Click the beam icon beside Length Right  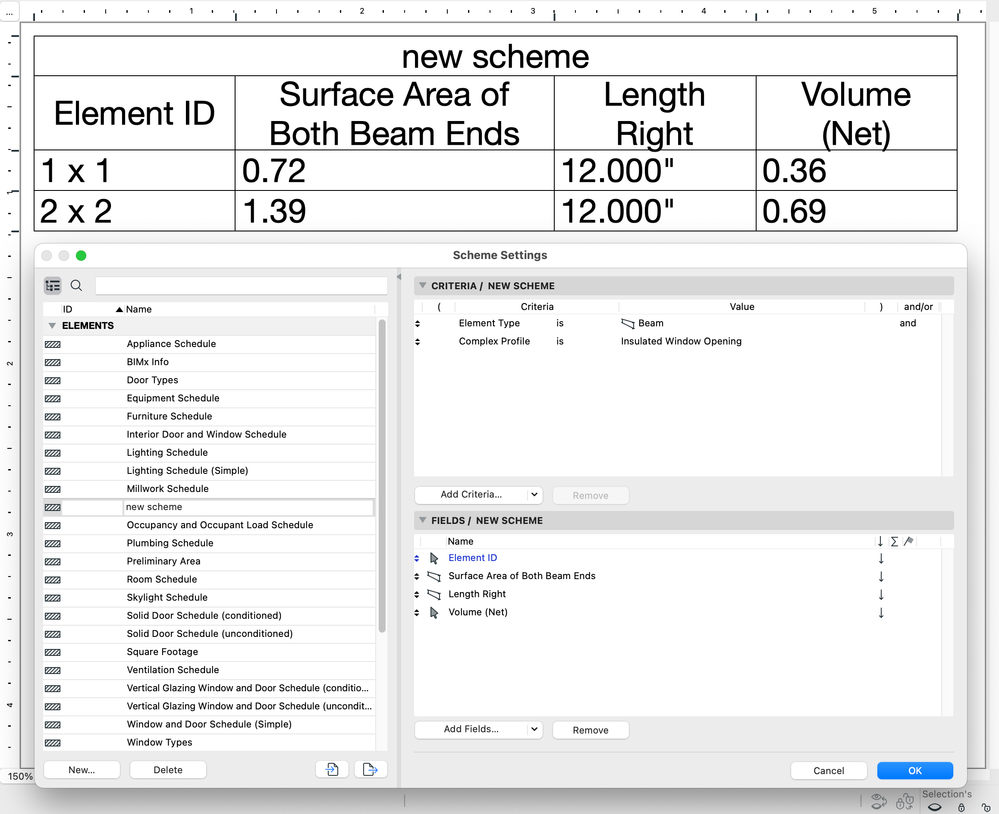pos(434,594)
